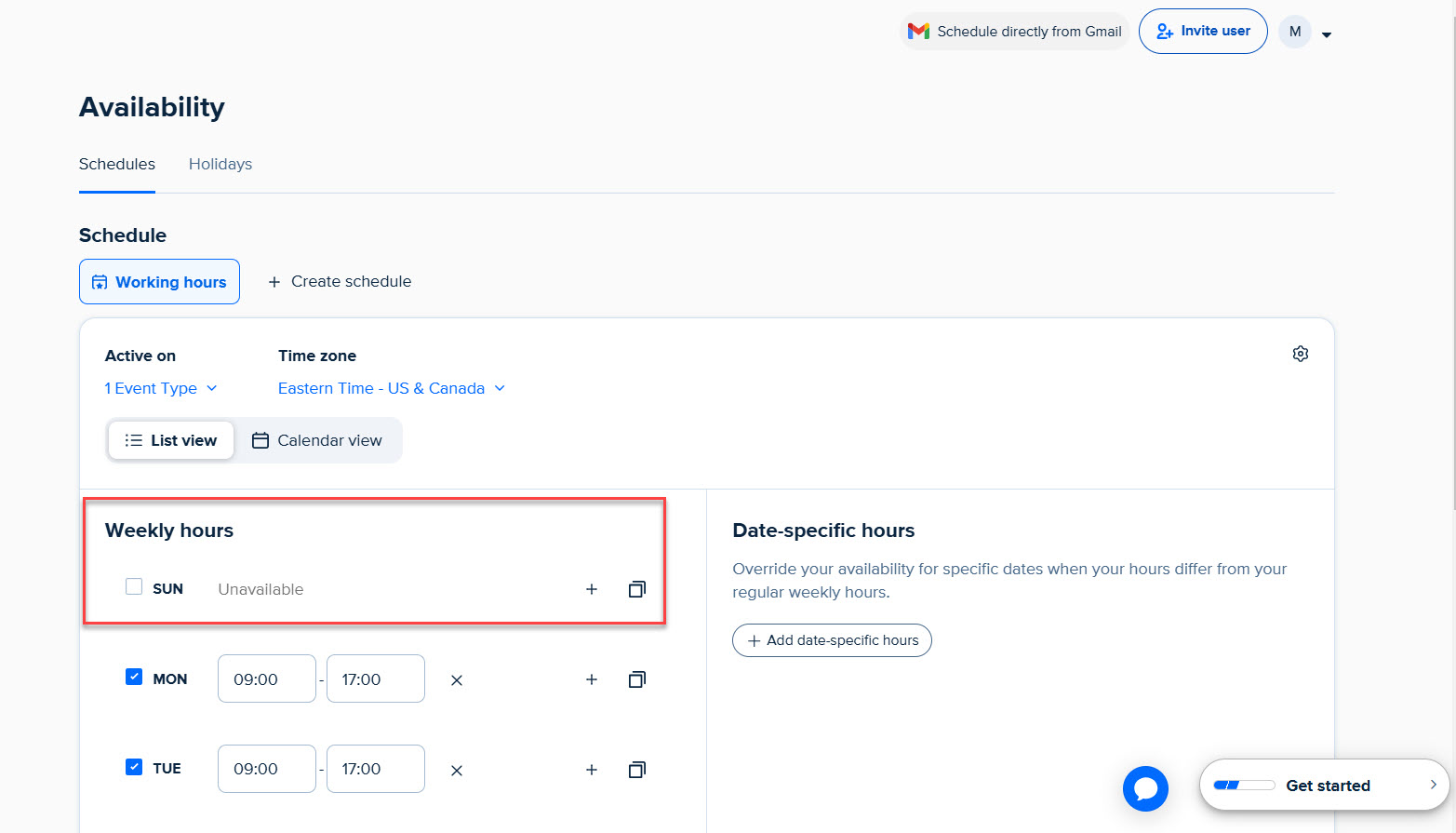Edit Monday's 09:00 start time field

(266, 678)
